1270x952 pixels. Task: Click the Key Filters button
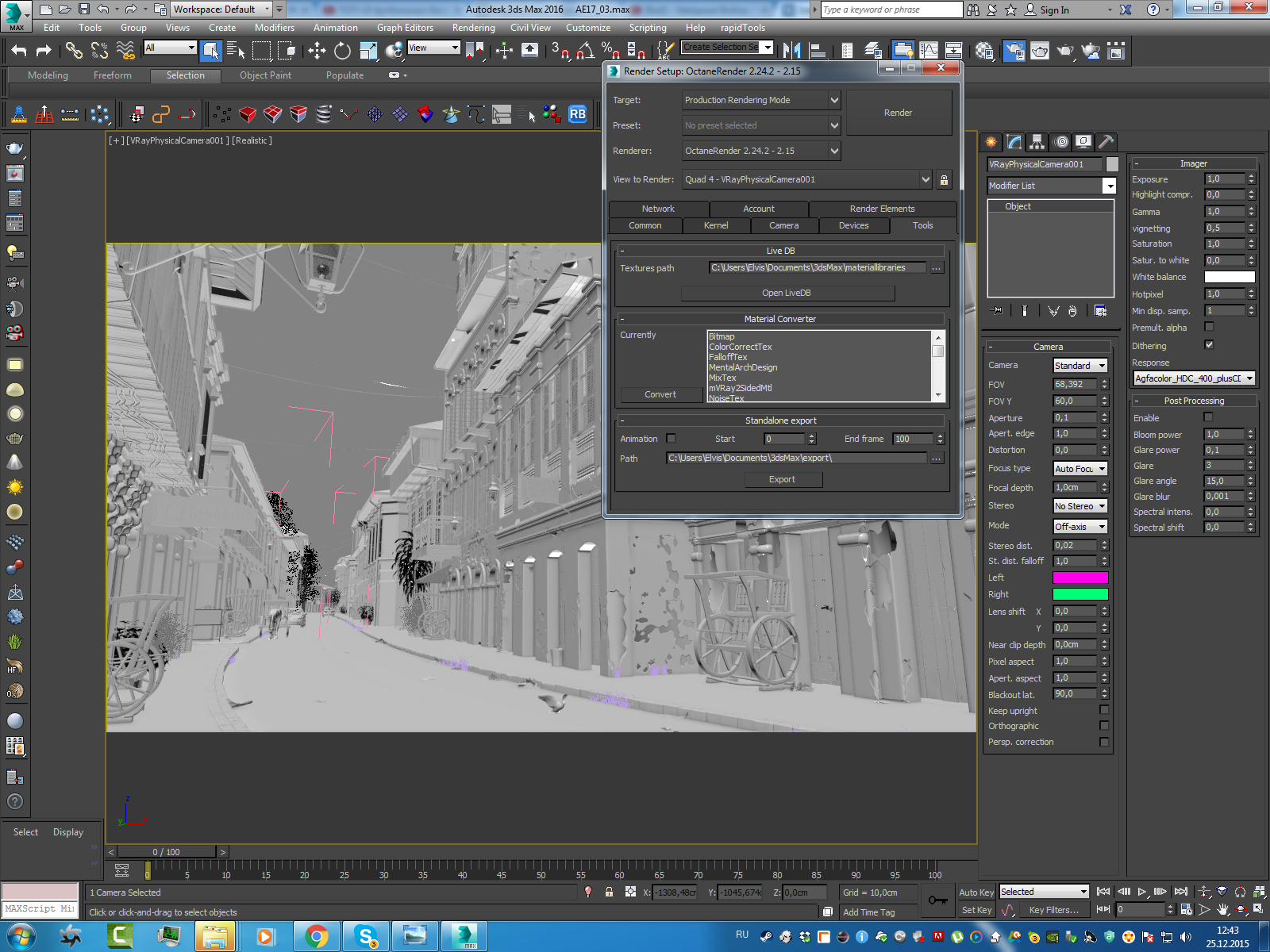1054,910
